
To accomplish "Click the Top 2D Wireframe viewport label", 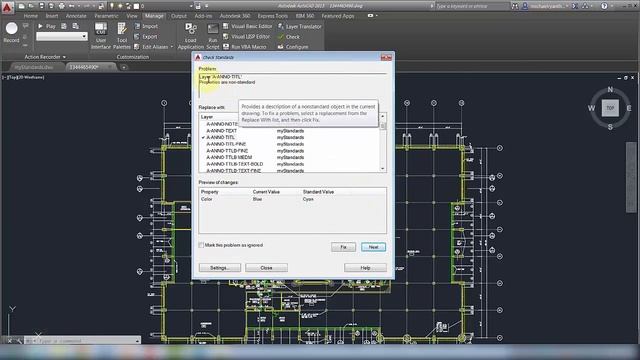I will pos(24,77).
